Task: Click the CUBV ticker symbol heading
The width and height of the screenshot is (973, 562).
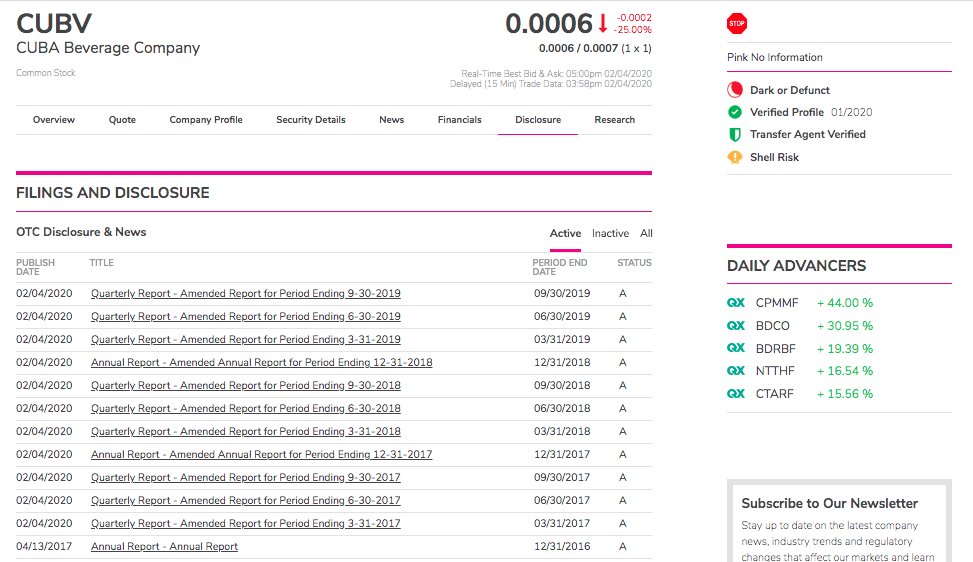Action: point(54,24)
